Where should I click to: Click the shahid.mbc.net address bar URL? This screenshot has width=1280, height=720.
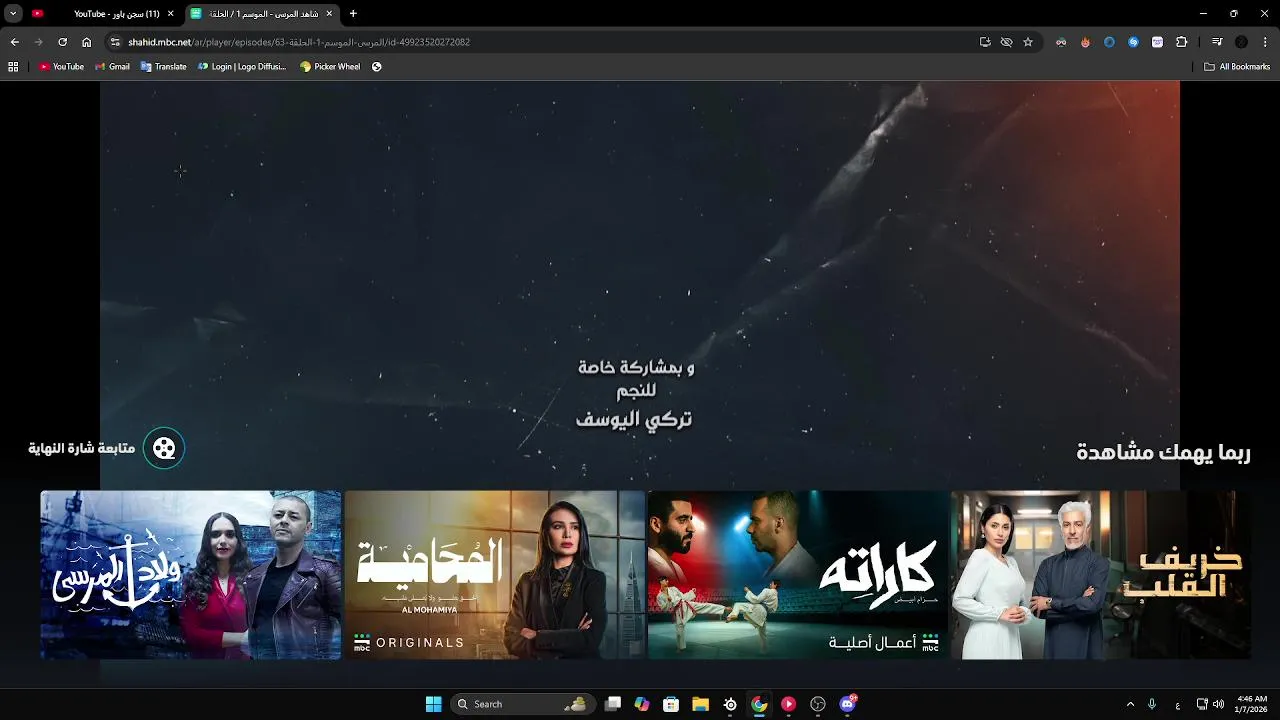(299, 42)
